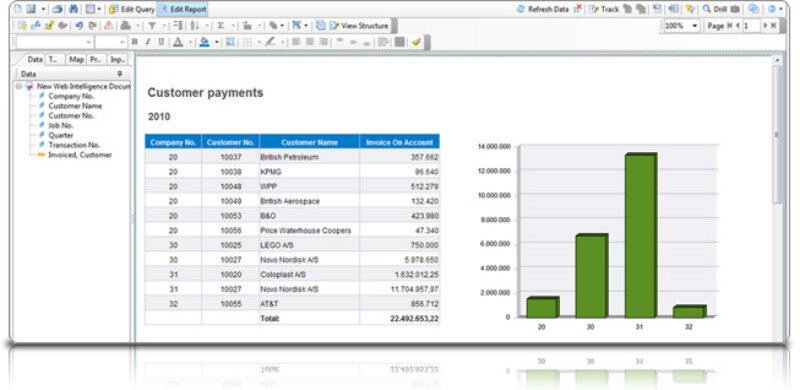
Task: Click the format painter brush icon
Action: 416,42
